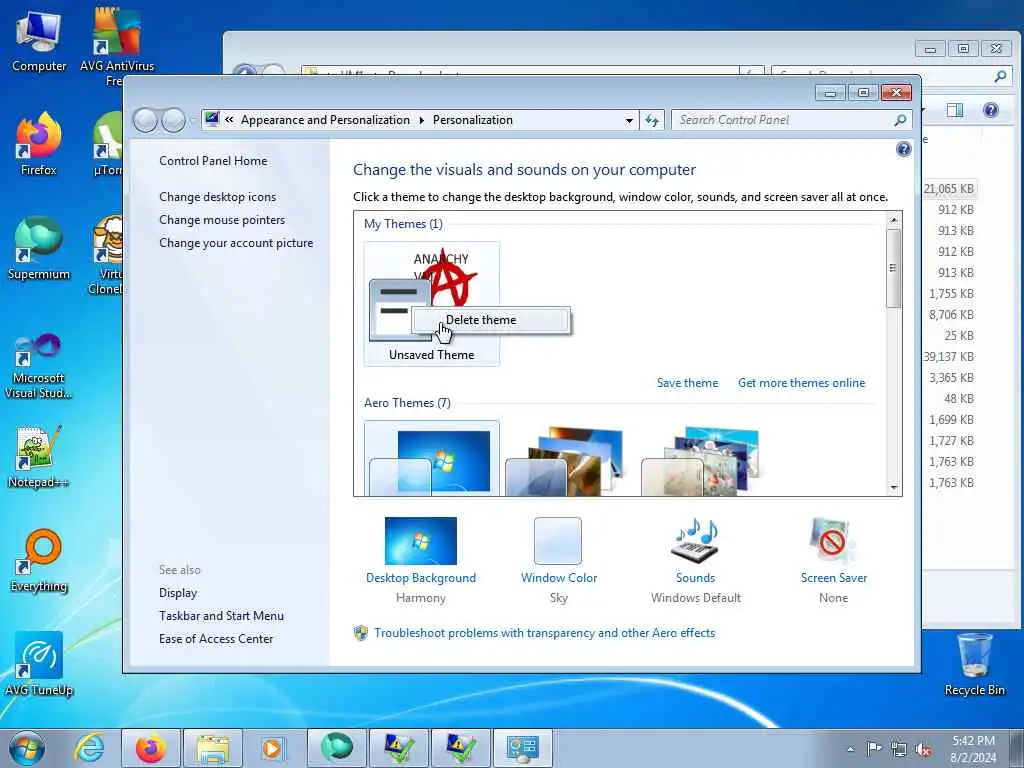
Task: Open the Notepad++ desktop shortcut
Action: [39, 457]
